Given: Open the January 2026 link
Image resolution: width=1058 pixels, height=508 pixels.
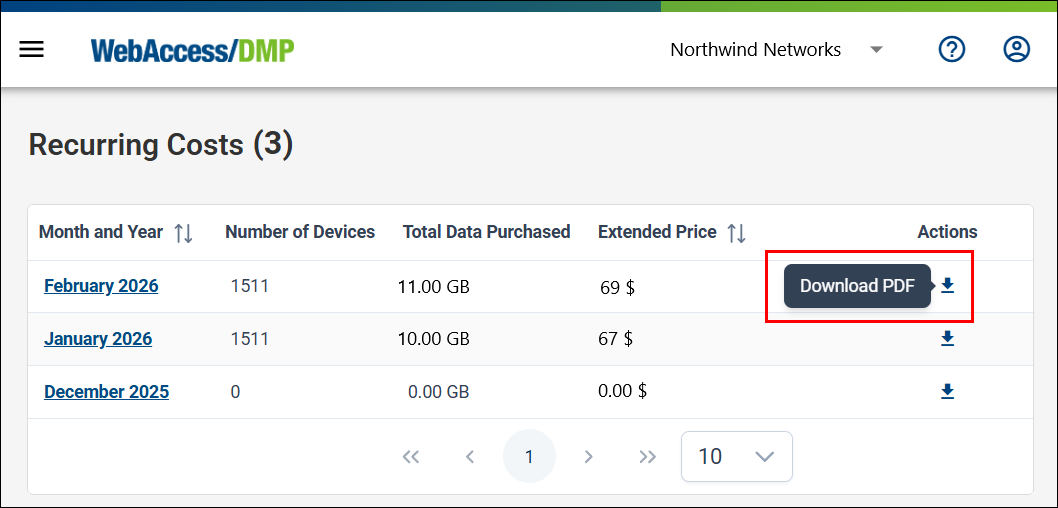Looking at the screenshot, I should click(x=98, y=339).
